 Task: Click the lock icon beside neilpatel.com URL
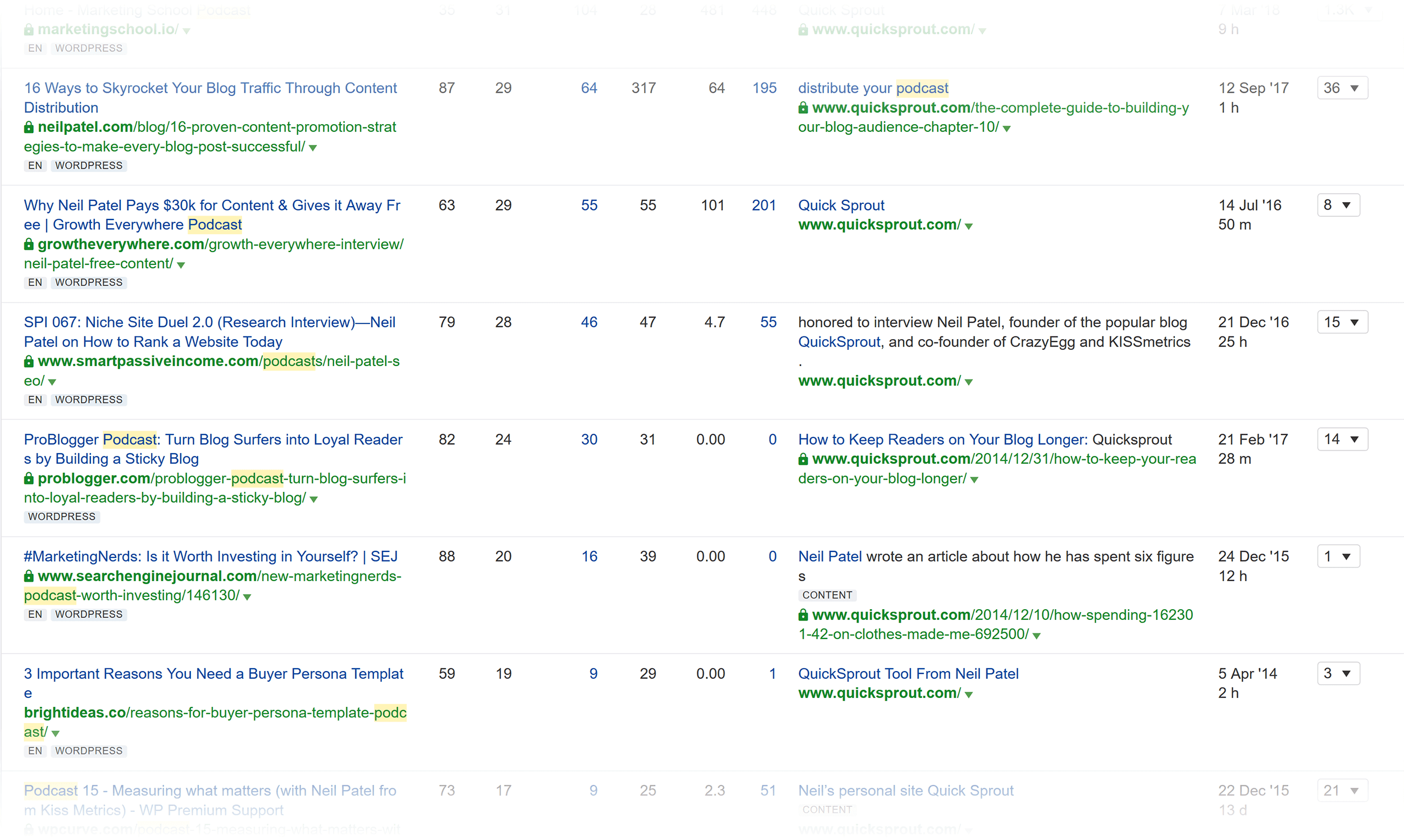[29, 127]
